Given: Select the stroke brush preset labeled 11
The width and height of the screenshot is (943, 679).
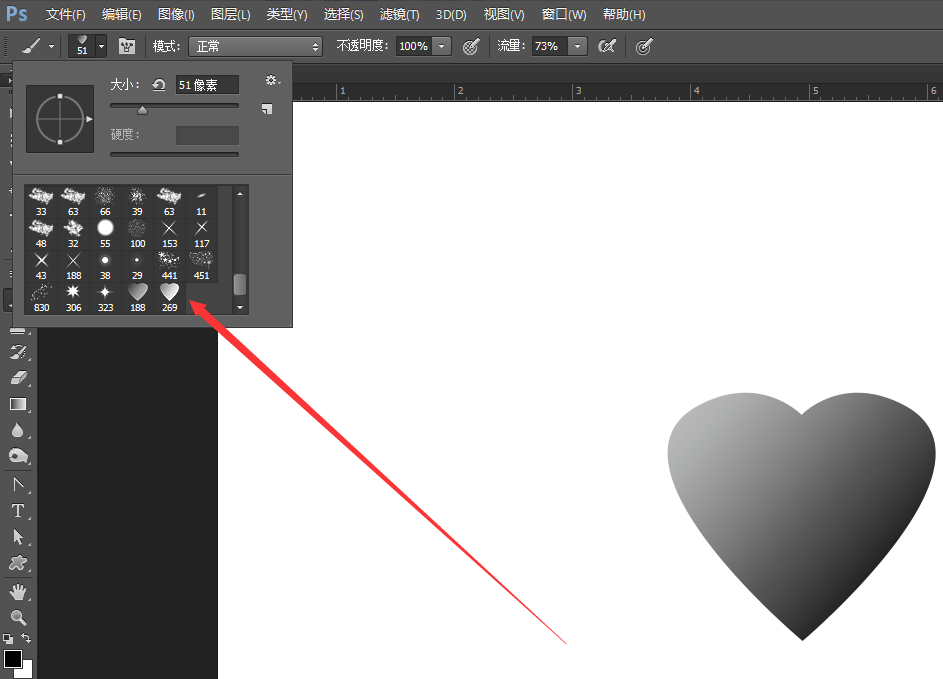Looking at the screenshot, I should click(201, 202).
